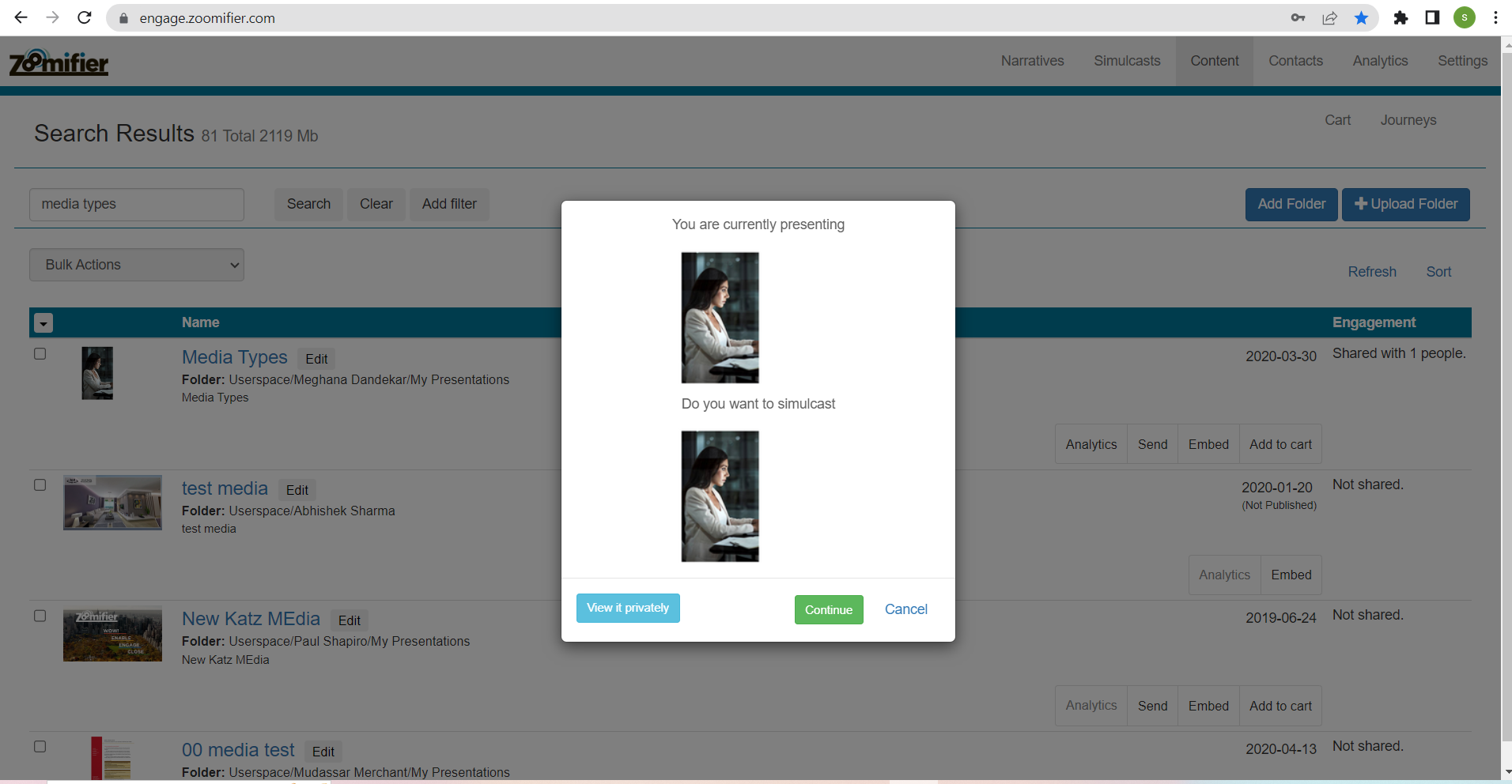Viewport: 1512px width, 784px height.
Task: Click the share page icon in address bar
Action: 1329,17
